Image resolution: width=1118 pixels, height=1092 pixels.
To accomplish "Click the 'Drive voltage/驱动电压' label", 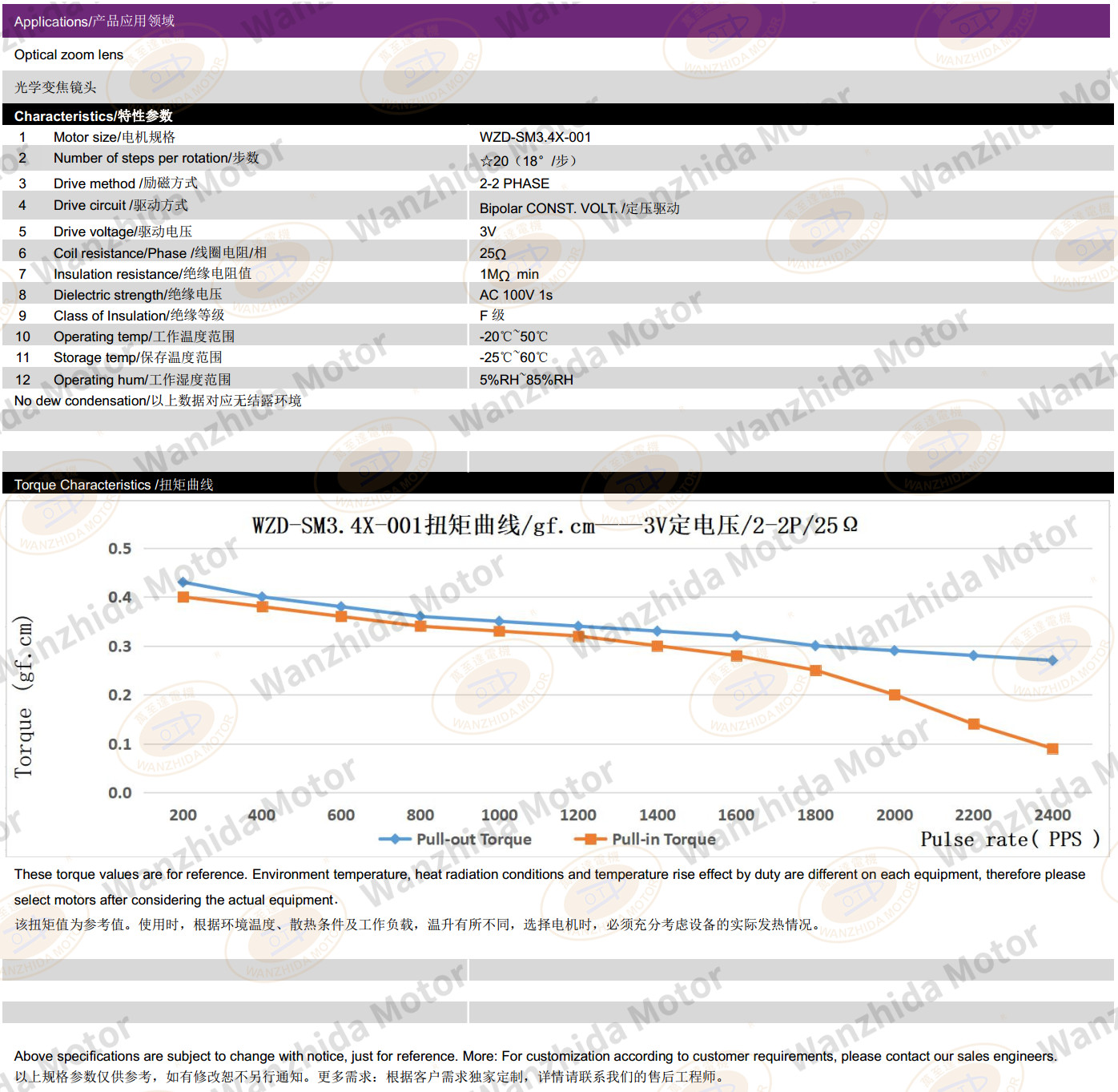I will pyautogui.click(x=123, y=232).
